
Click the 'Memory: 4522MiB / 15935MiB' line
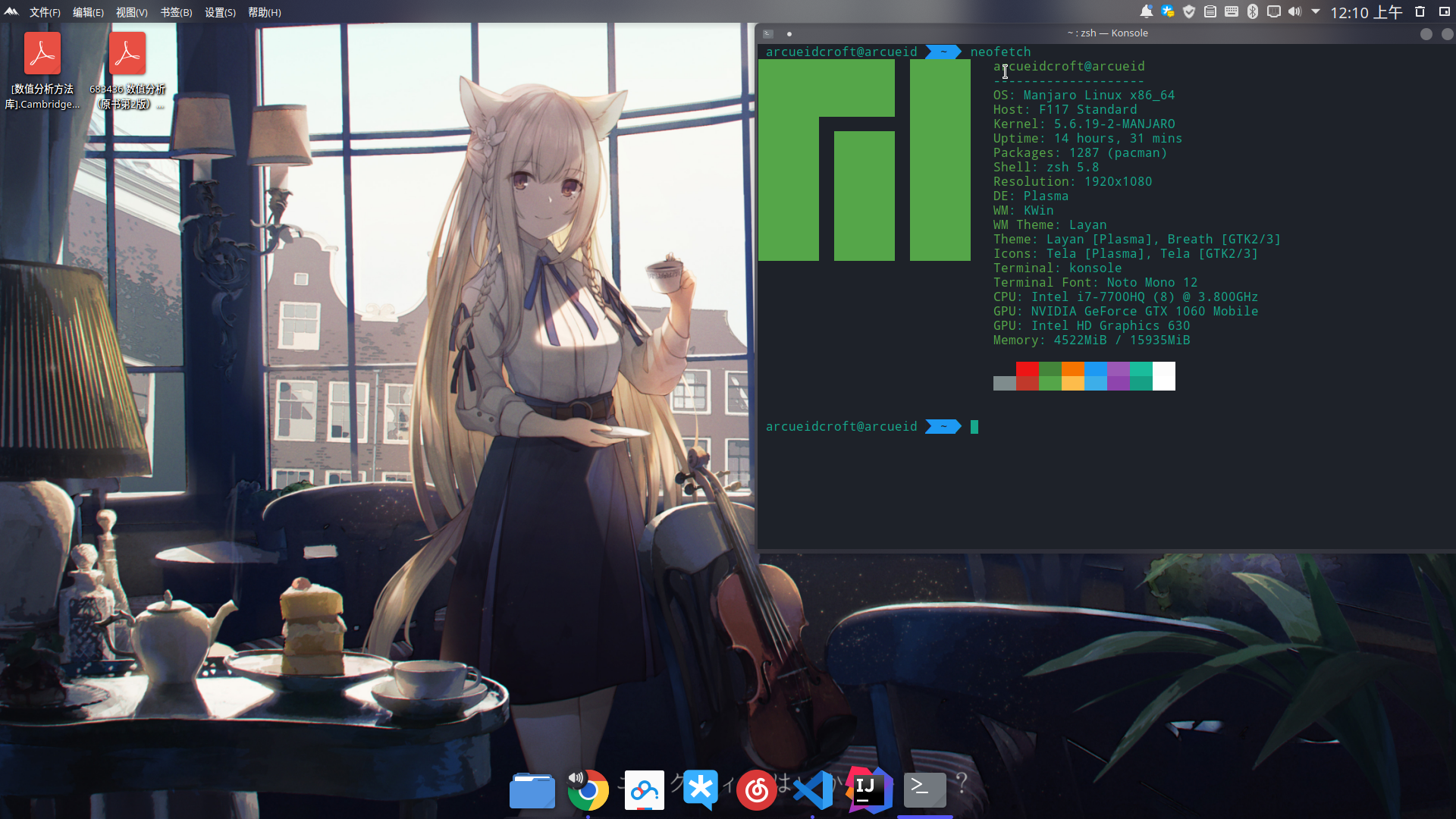click(1091, 340)
